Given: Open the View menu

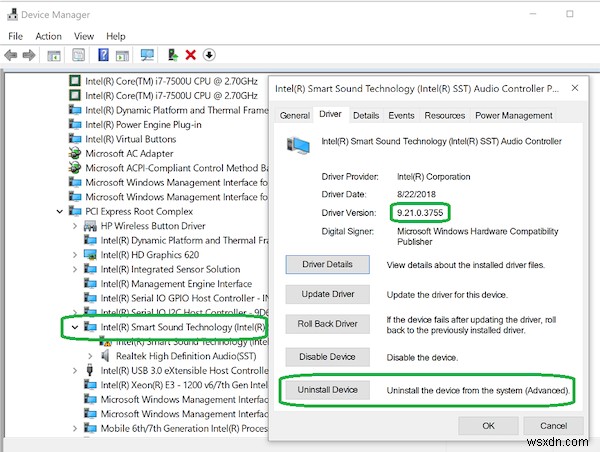Looking at the screenshot, I should (x=84, y=36).
